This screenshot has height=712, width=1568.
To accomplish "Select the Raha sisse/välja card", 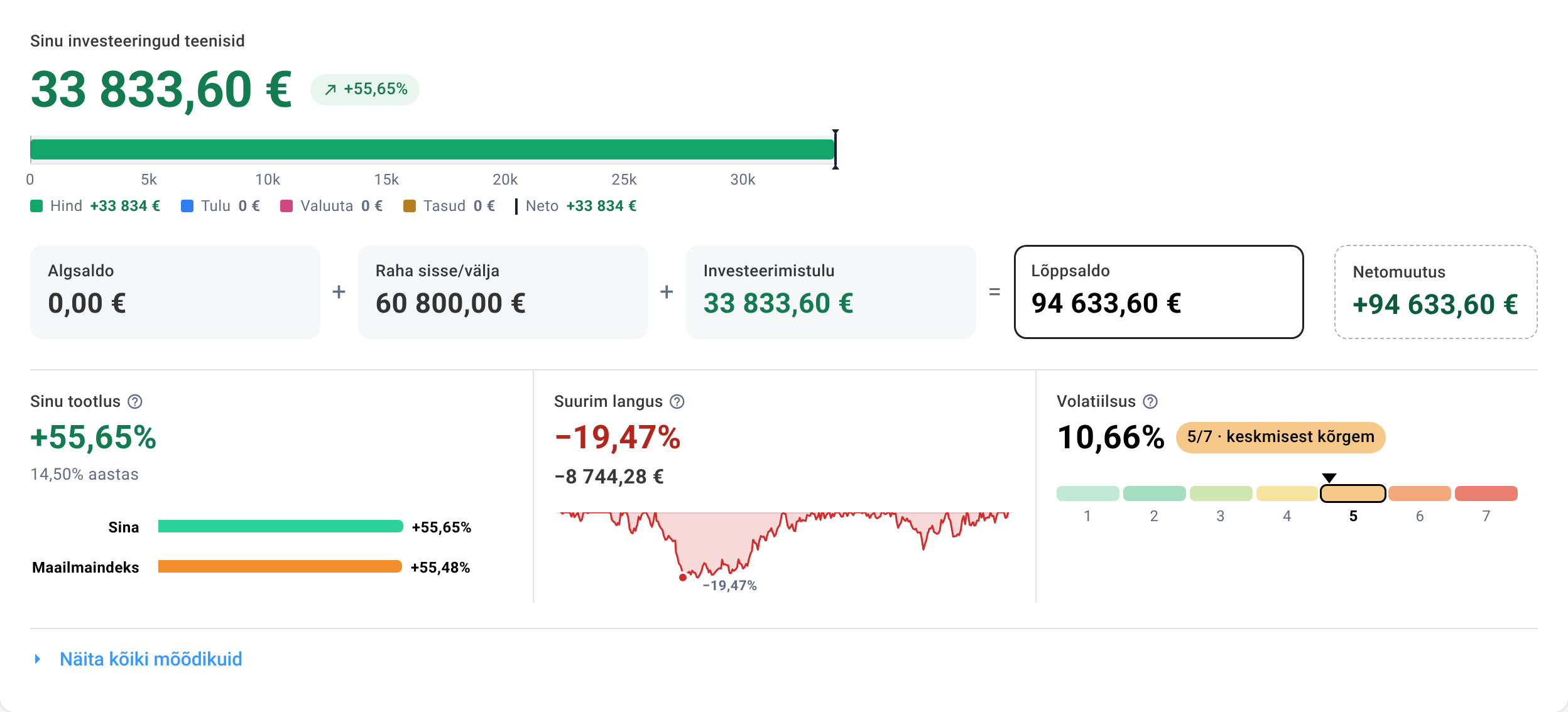I will (503, 292).
